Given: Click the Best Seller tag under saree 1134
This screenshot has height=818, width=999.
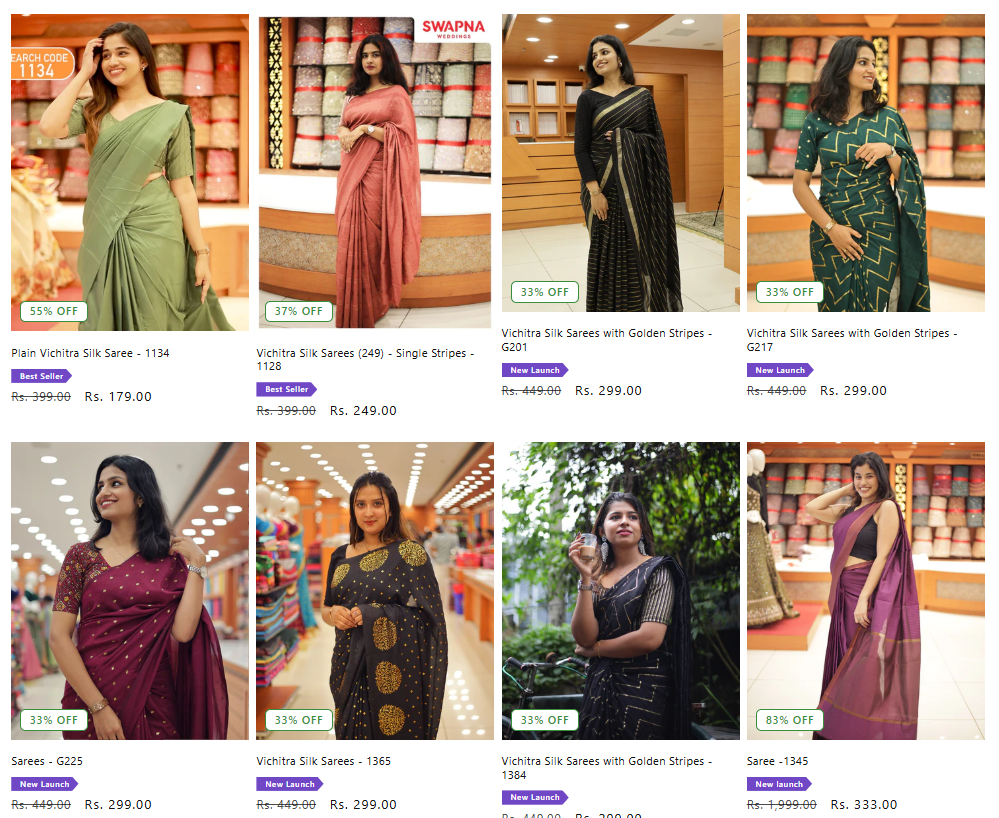Looking at the screenshot, I should tap(41, 376).
